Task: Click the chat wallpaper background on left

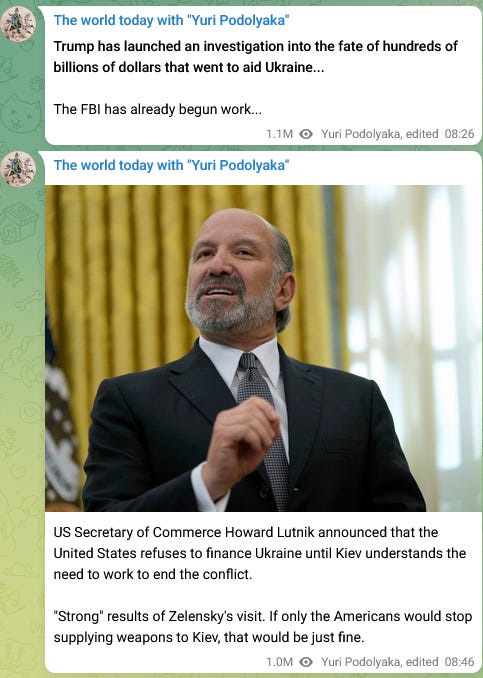Action: [19, 389]
